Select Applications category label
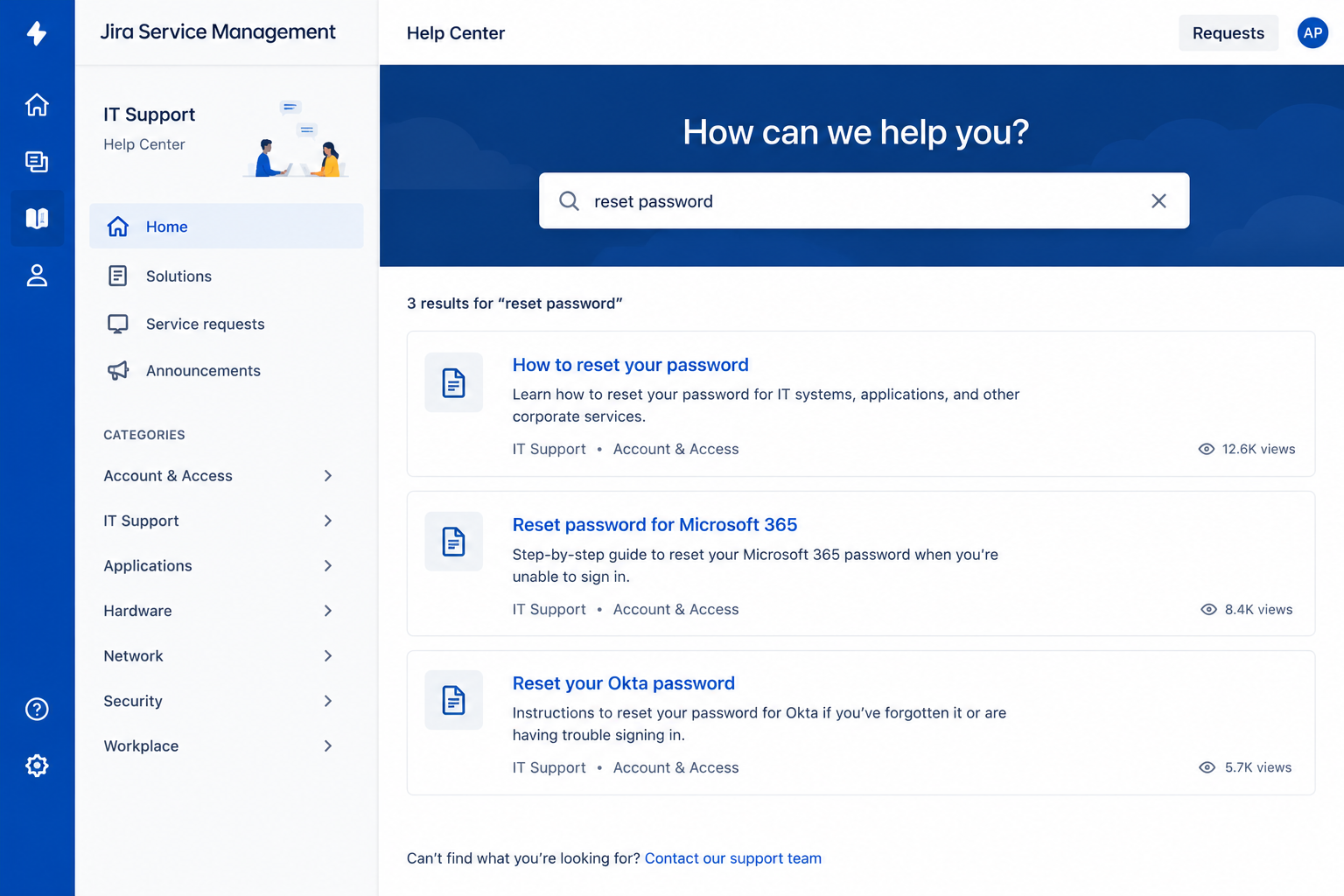This screenshot has height=896, width=1344. point(148,566)
